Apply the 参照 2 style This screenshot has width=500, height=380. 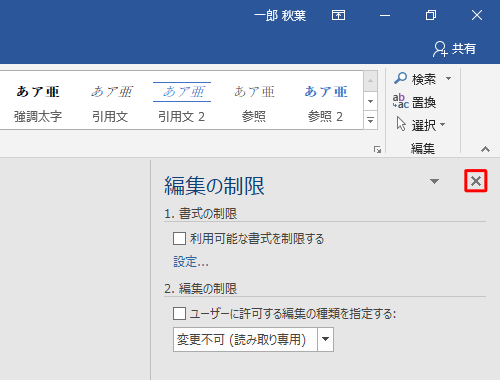[325, 104]
